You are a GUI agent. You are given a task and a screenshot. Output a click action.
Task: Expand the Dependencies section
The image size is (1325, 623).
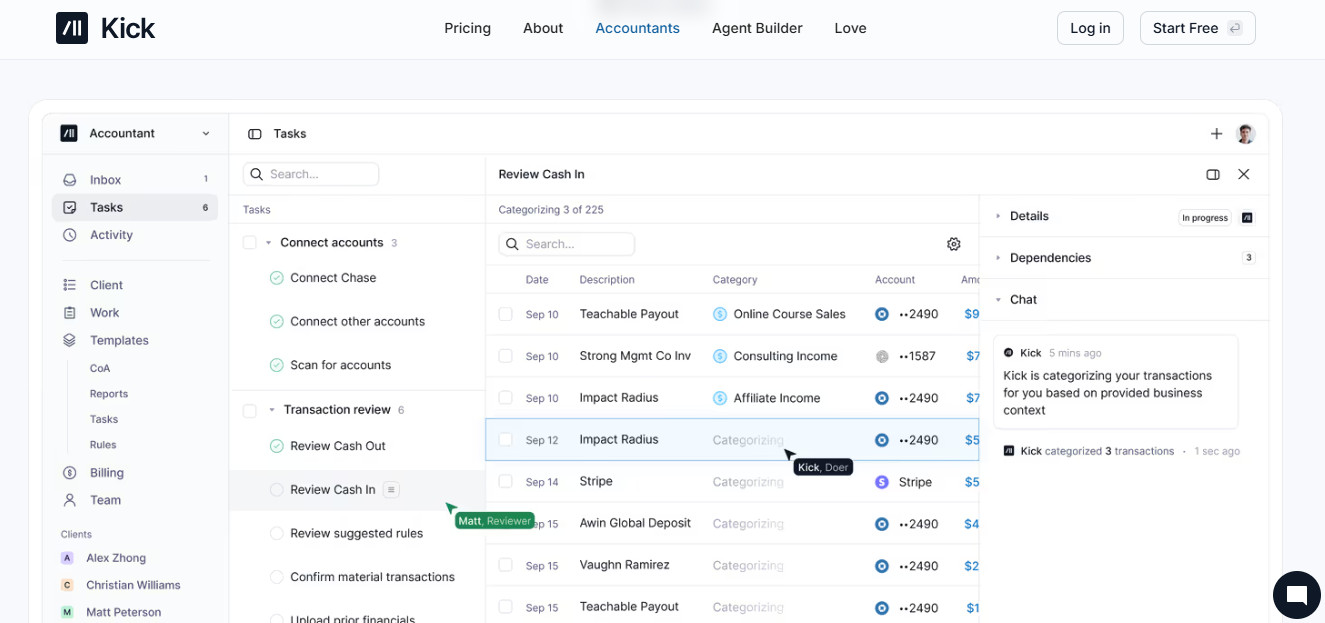pos(998,258)
